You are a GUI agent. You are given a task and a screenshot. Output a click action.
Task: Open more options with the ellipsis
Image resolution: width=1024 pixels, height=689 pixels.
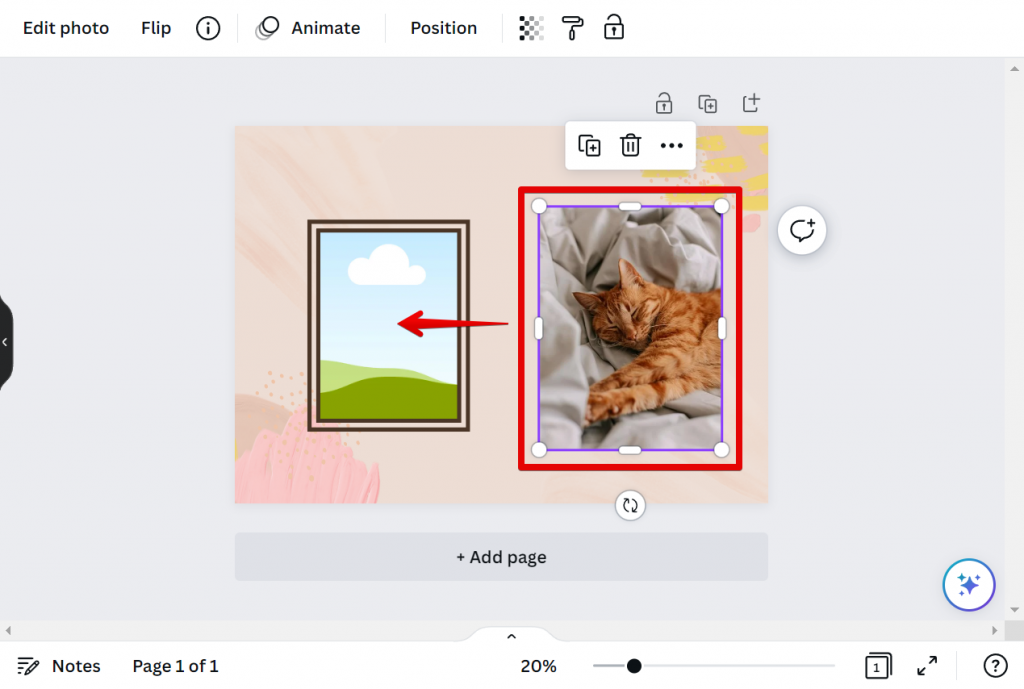[x=671, y=145]
